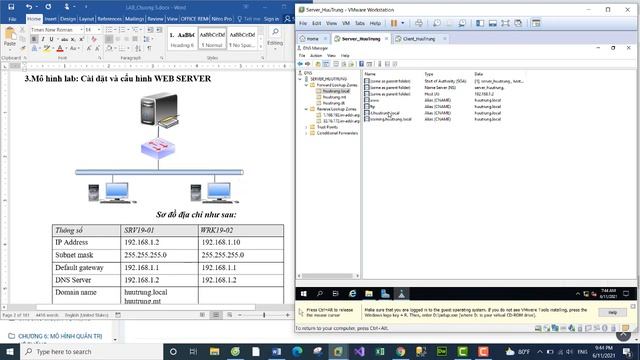Undo last action in Word

[x=29, y=7]
